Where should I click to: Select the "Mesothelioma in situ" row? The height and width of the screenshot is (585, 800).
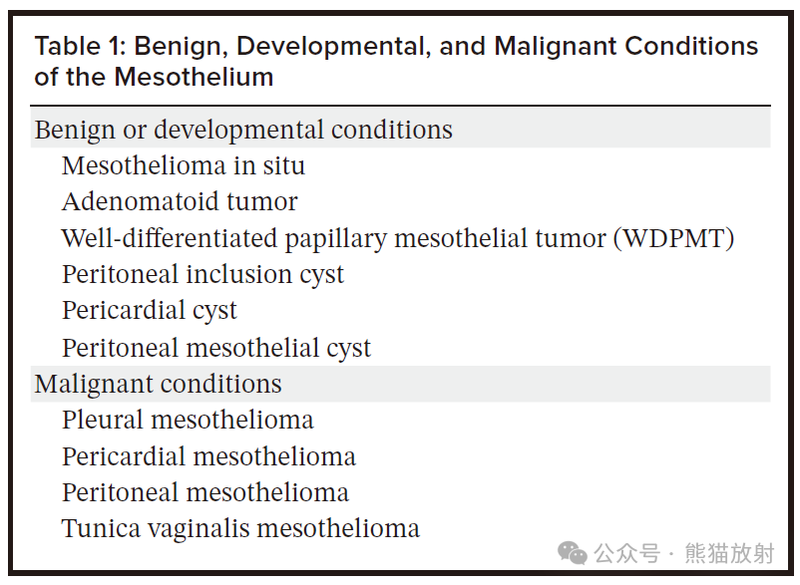click(x=183, y=165)
